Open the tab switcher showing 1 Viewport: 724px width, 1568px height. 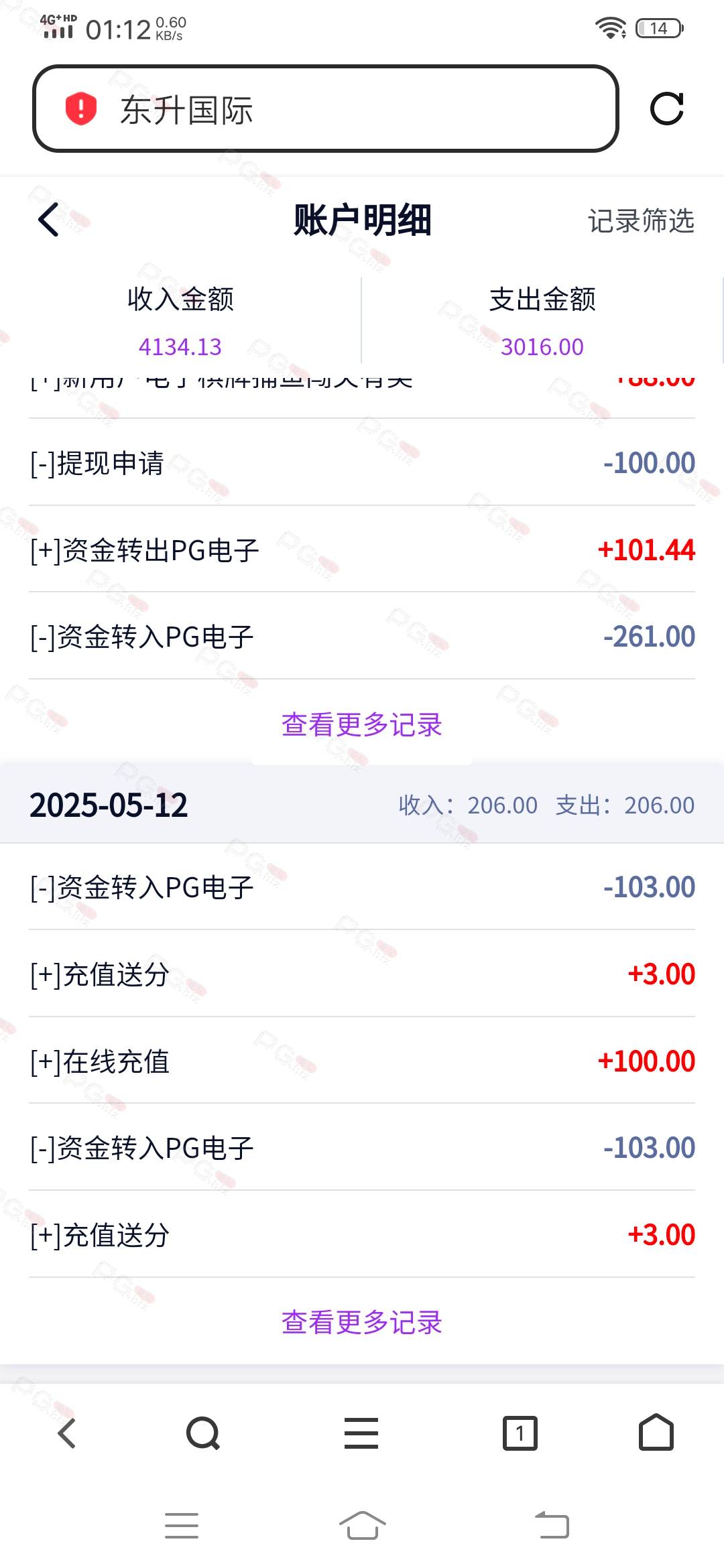(520, 1434)
